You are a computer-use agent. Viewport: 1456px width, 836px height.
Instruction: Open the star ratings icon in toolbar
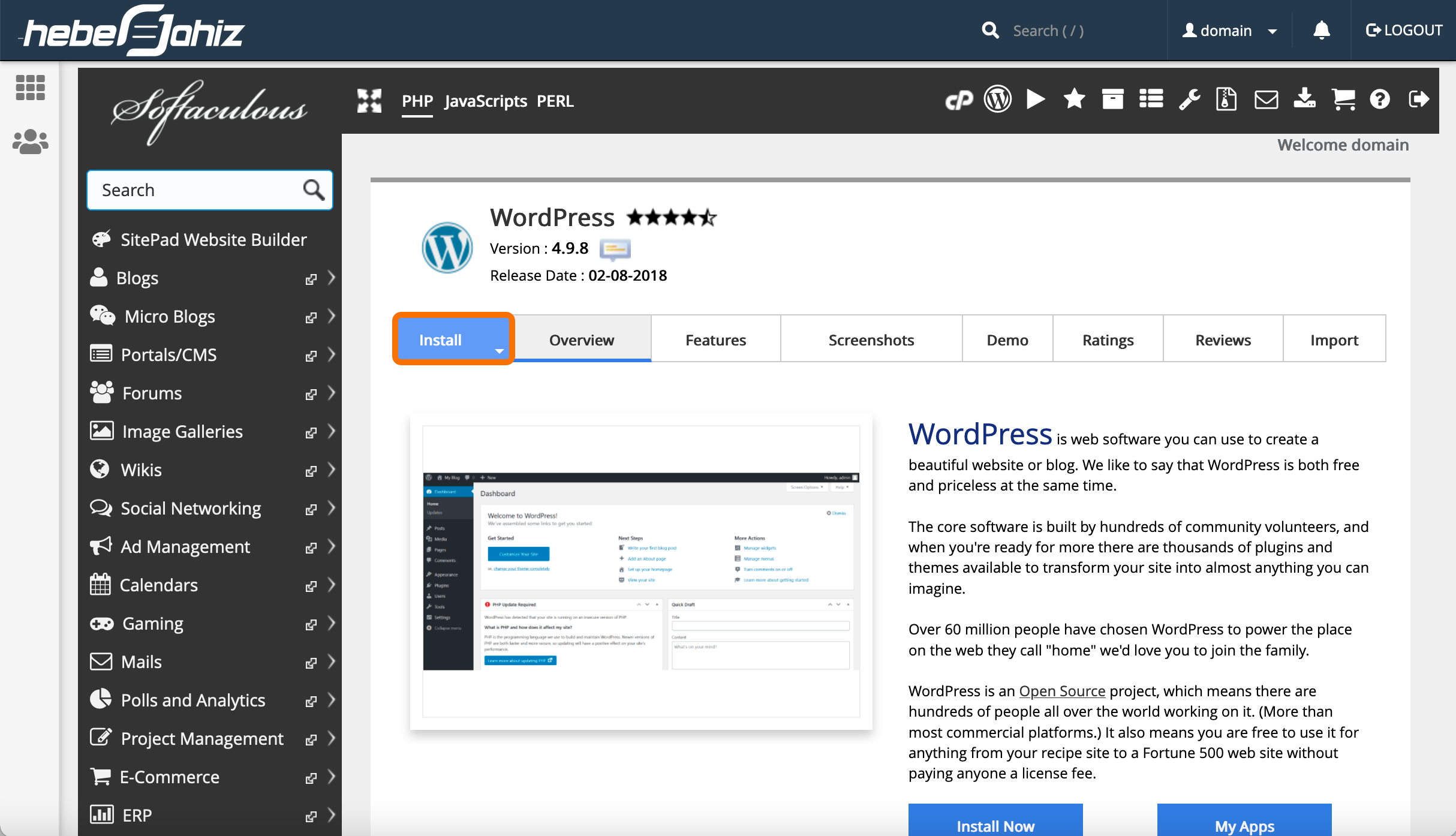[x=1074, y=100]
